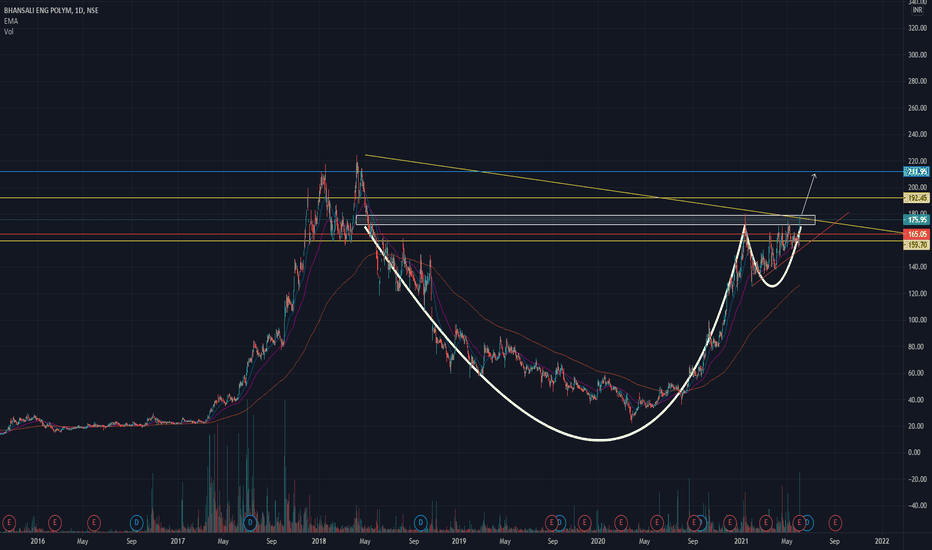The width and height of the screenshot is (932, 550).
Task: Click the red 165.05 price label
Action: tap(916, 234)
